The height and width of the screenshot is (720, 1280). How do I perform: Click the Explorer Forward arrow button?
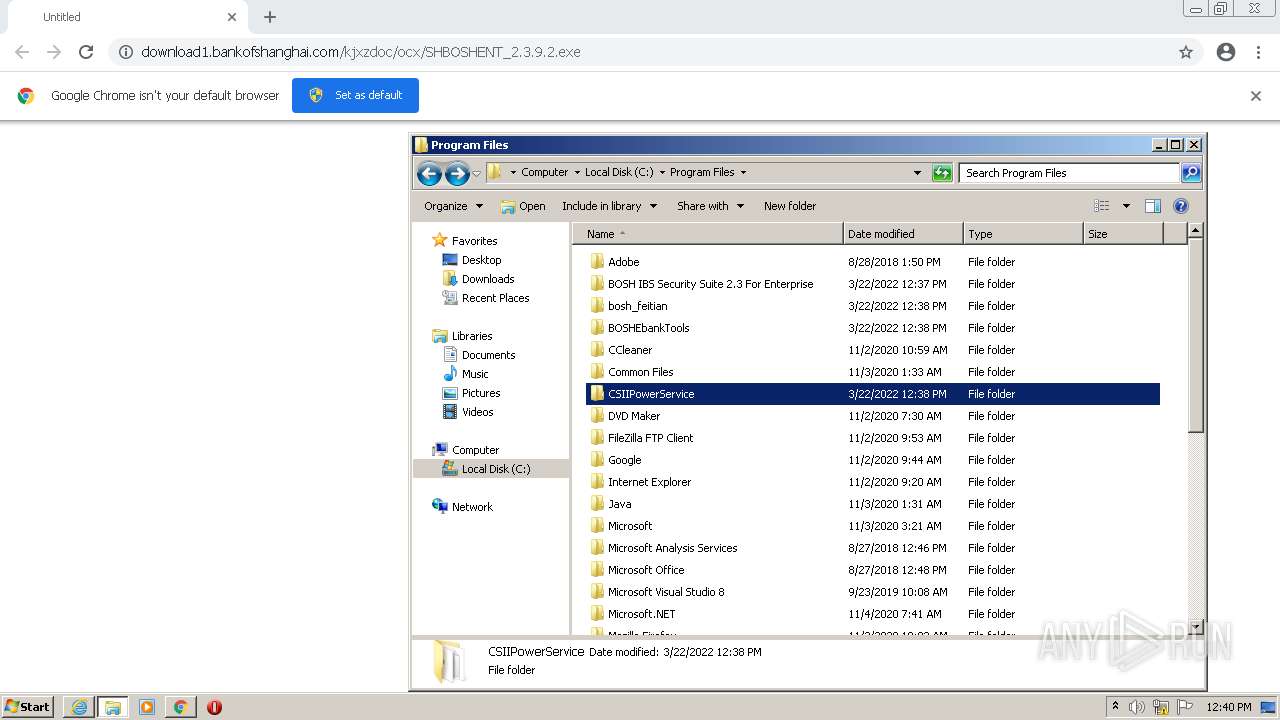coord(457,173)
